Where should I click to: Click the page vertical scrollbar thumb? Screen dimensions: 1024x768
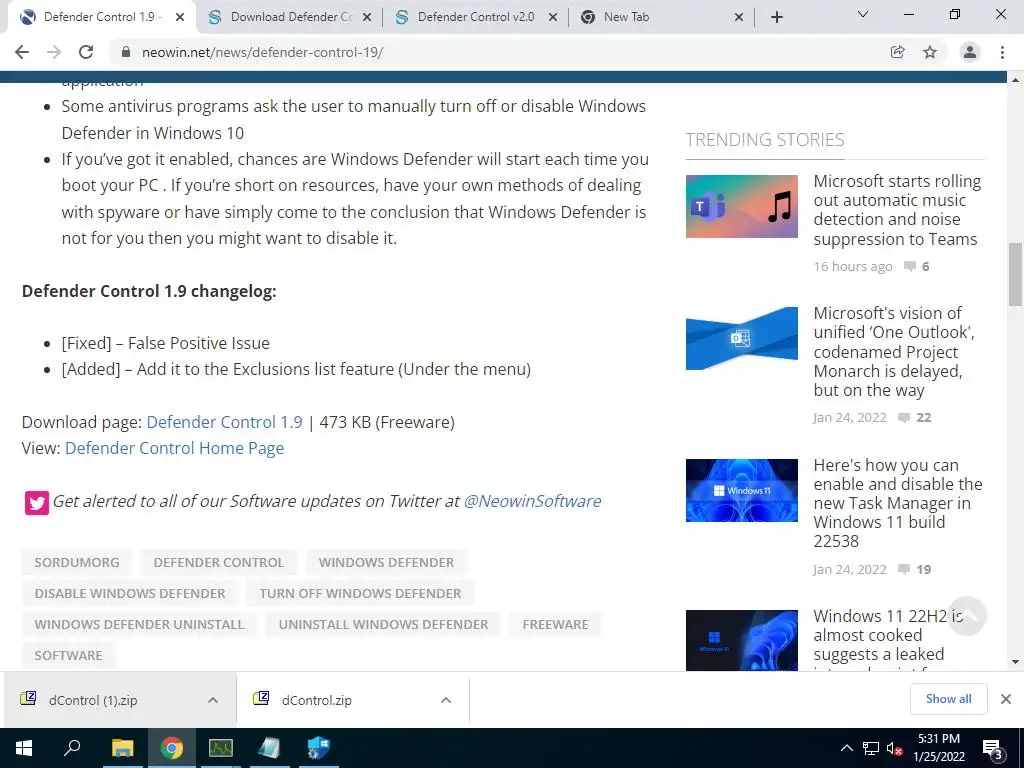(1015, 274)
